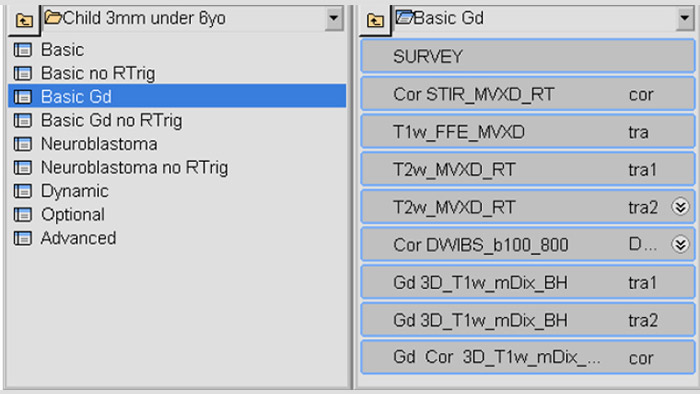
Task: Open the Child 3mm under 6yo dropdown
Action: (334, 18)
